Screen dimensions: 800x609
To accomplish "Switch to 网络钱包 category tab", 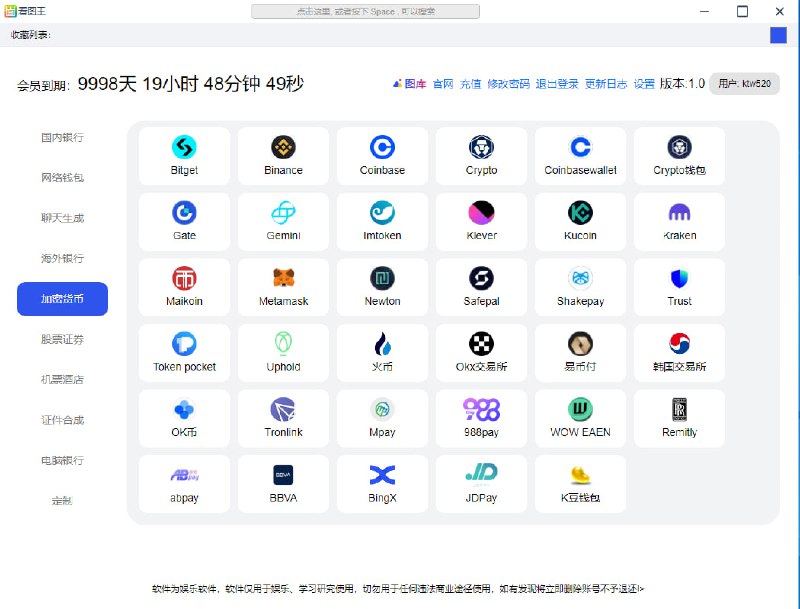I will click(x=62, y=177).
